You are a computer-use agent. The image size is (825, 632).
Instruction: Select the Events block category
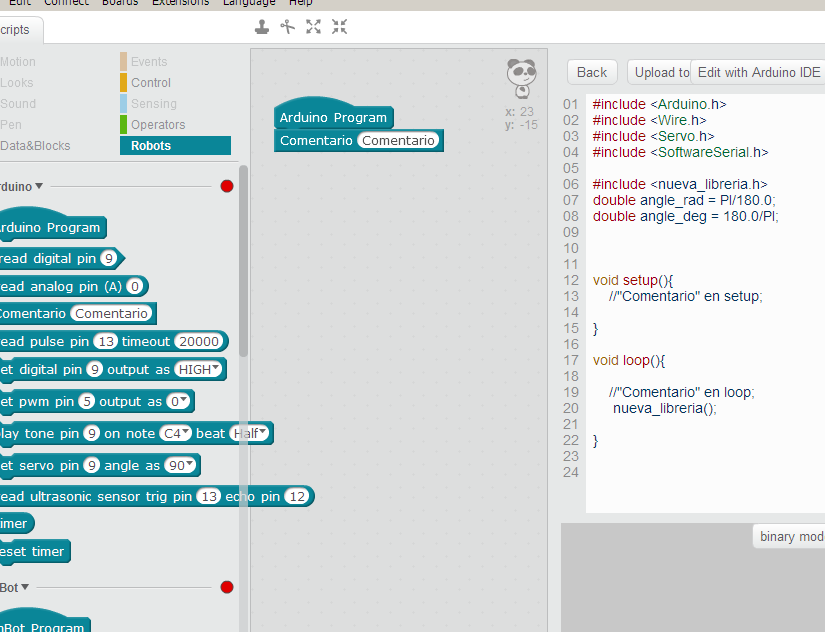click(149, 62)
